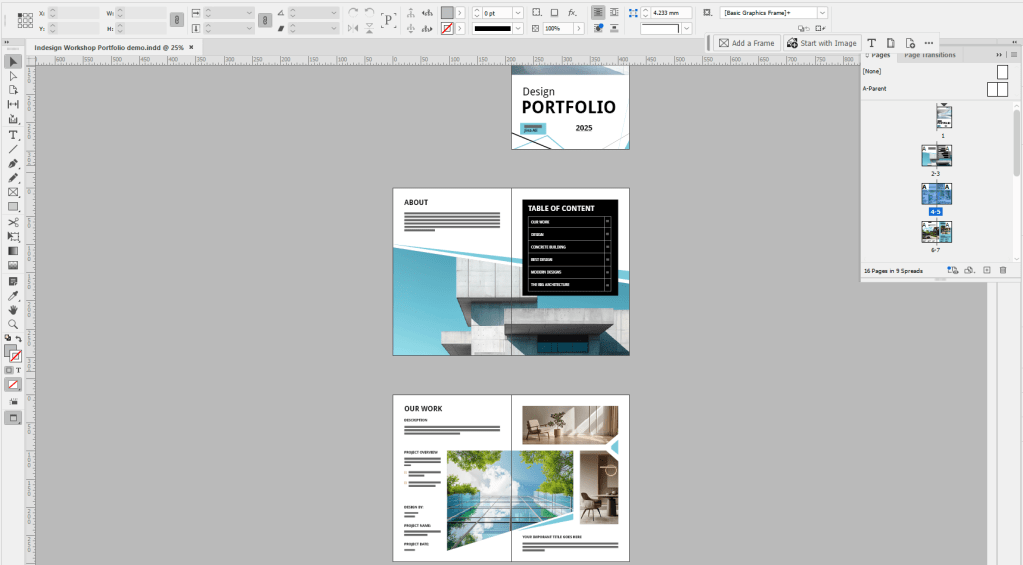The height and width of the screenshot is (565, 1023).
Task: Toggle the scale percentage constrain link
Action: (x=265, y=20)
